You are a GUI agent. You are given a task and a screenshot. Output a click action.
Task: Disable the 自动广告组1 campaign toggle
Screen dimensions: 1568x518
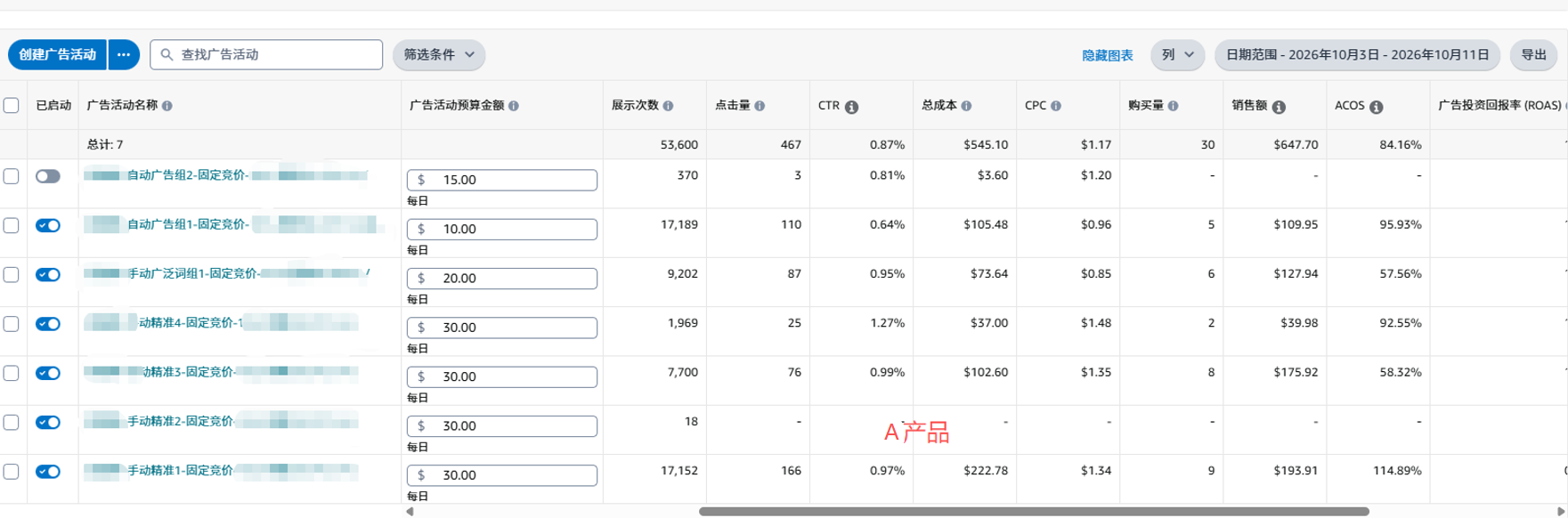click(48, 225)
